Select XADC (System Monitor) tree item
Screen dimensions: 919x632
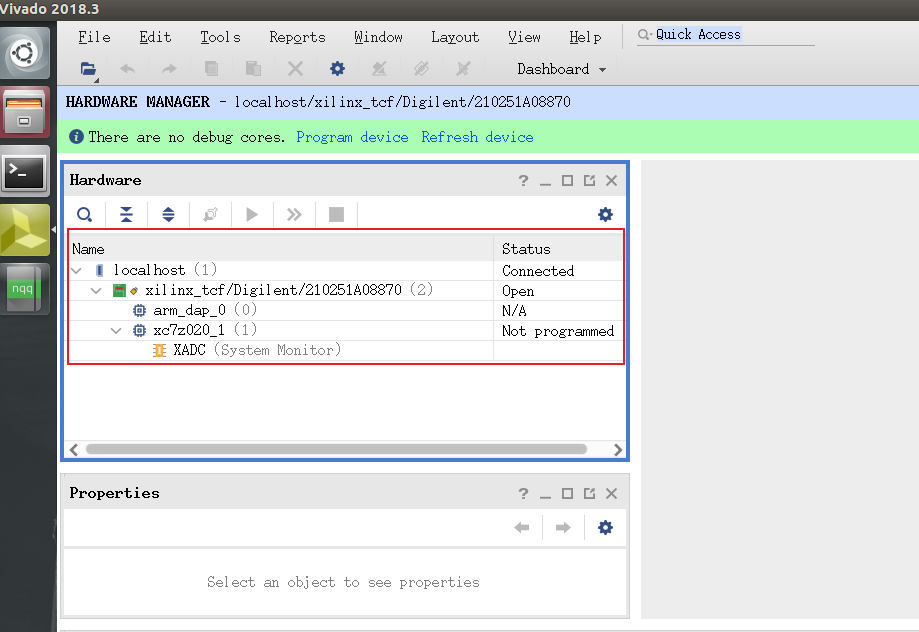point(256,350)
